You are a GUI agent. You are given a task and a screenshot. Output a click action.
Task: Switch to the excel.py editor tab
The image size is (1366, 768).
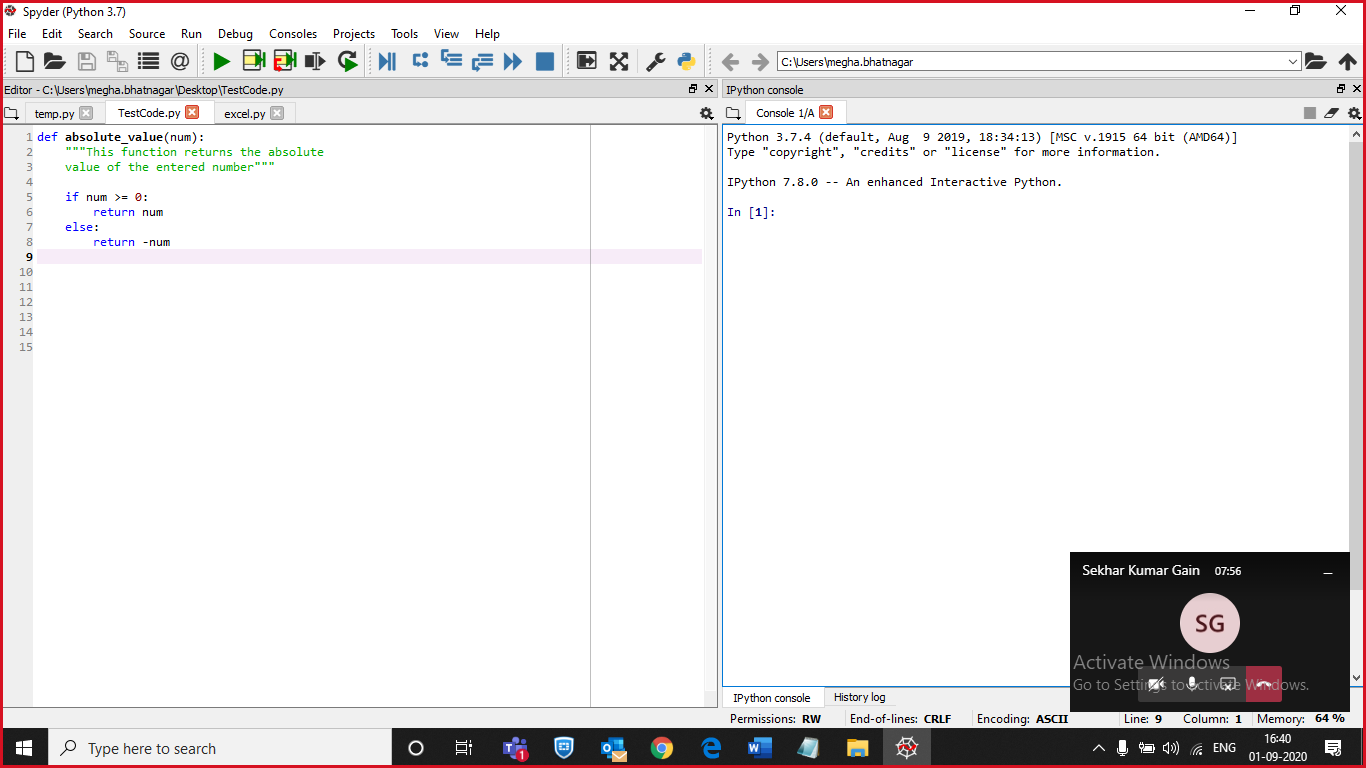tap(244, 114)
